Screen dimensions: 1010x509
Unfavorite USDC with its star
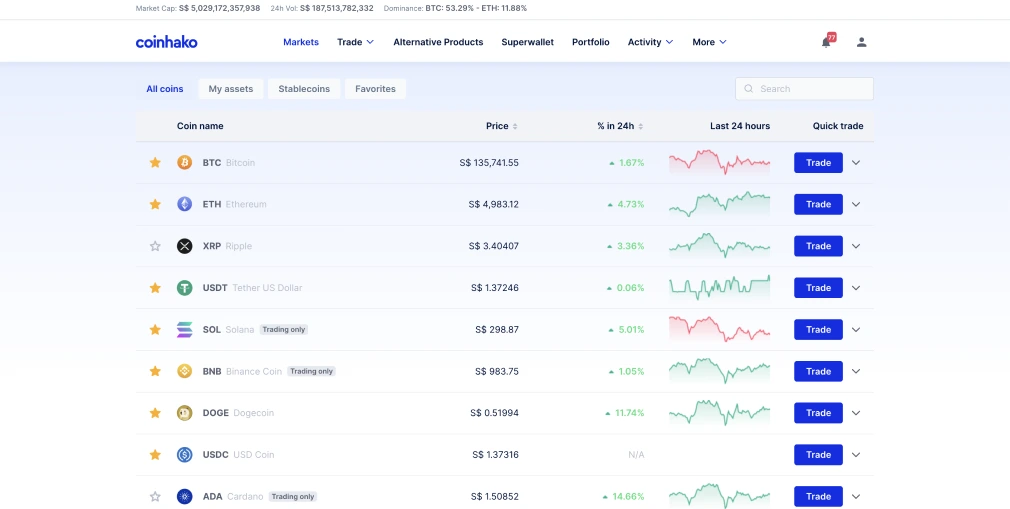coord(155,455)
